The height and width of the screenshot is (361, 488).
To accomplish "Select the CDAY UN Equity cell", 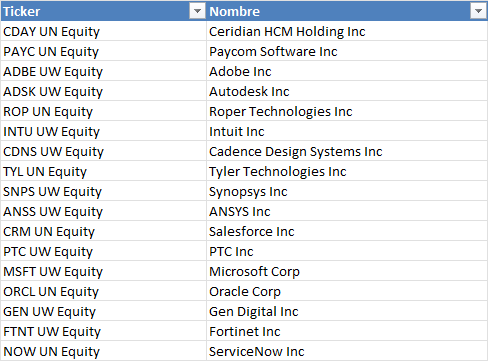I will pyautogui.click(x=103, y=31).
